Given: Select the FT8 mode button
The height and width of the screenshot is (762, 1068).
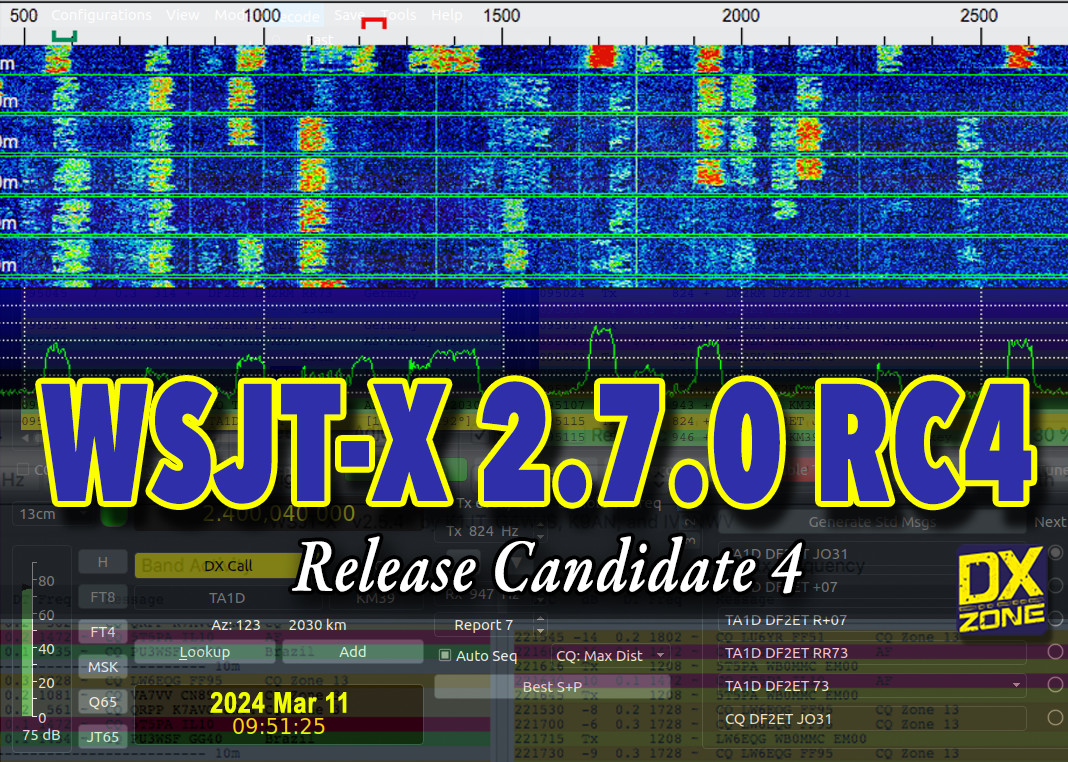Looking at the screenshot, I should click(x=102, y=596).
